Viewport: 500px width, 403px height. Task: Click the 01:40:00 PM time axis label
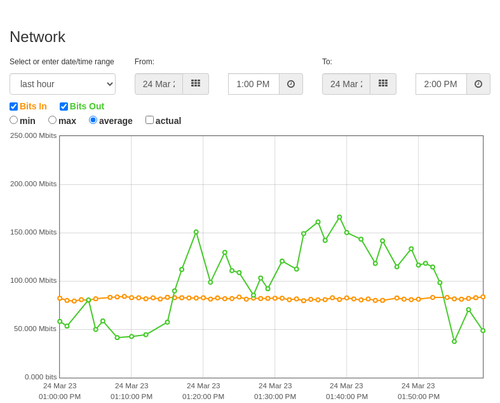(347, 397)
